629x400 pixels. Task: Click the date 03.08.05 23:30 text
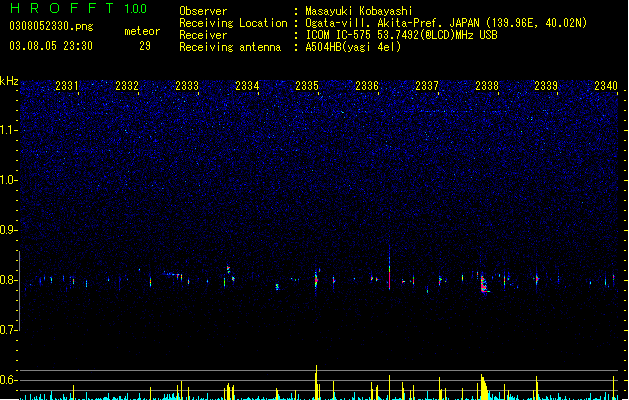(51, 46)
